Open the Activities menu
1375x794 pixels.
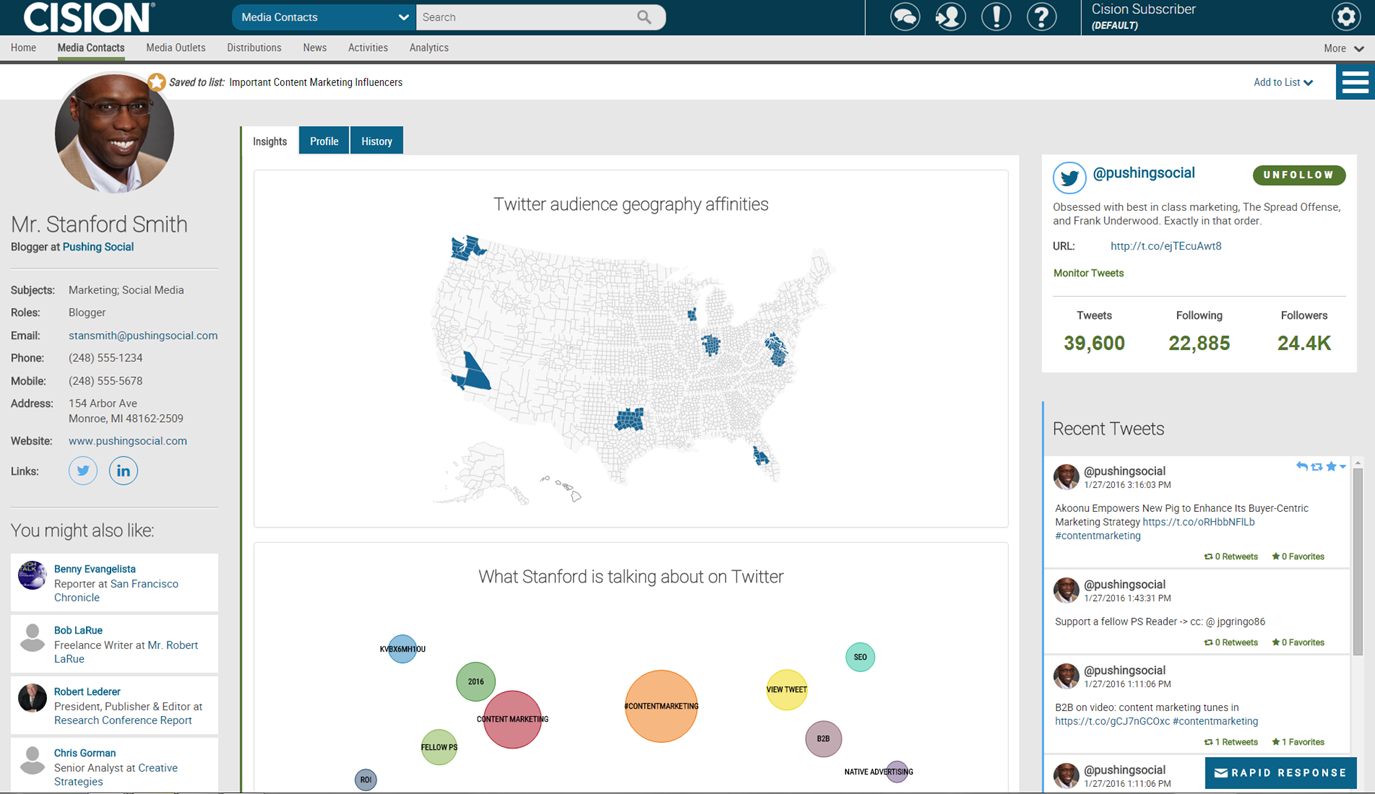[x=368, y=48]
